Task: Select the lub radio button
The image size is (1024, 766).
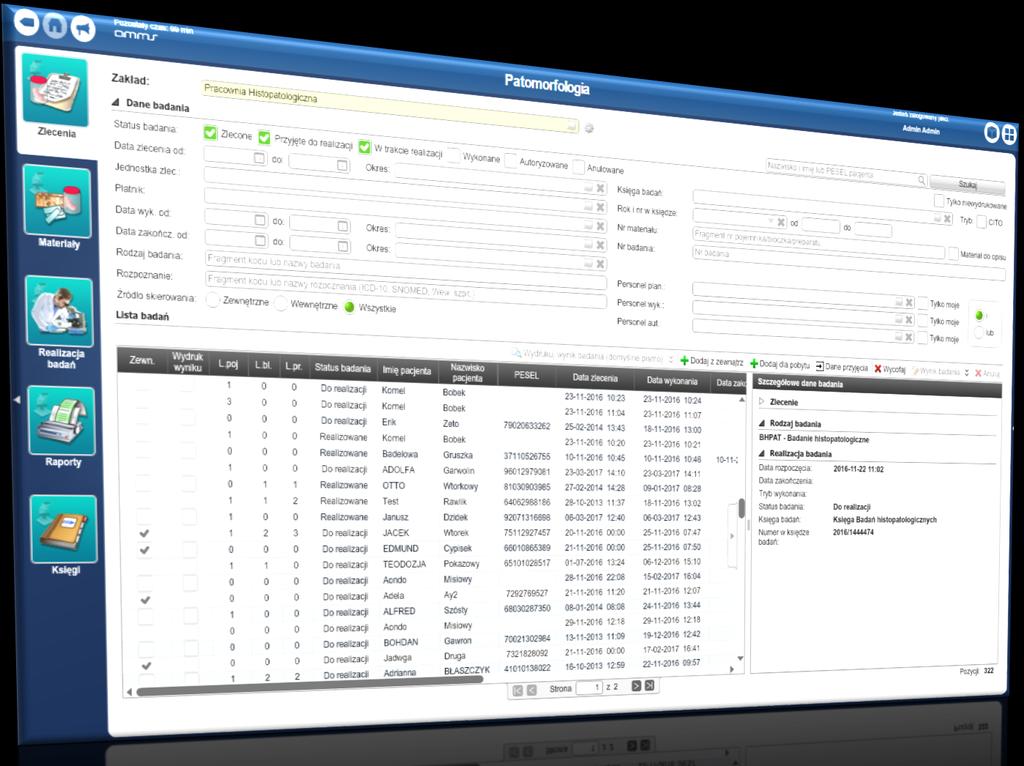Action: pos(979,332)
